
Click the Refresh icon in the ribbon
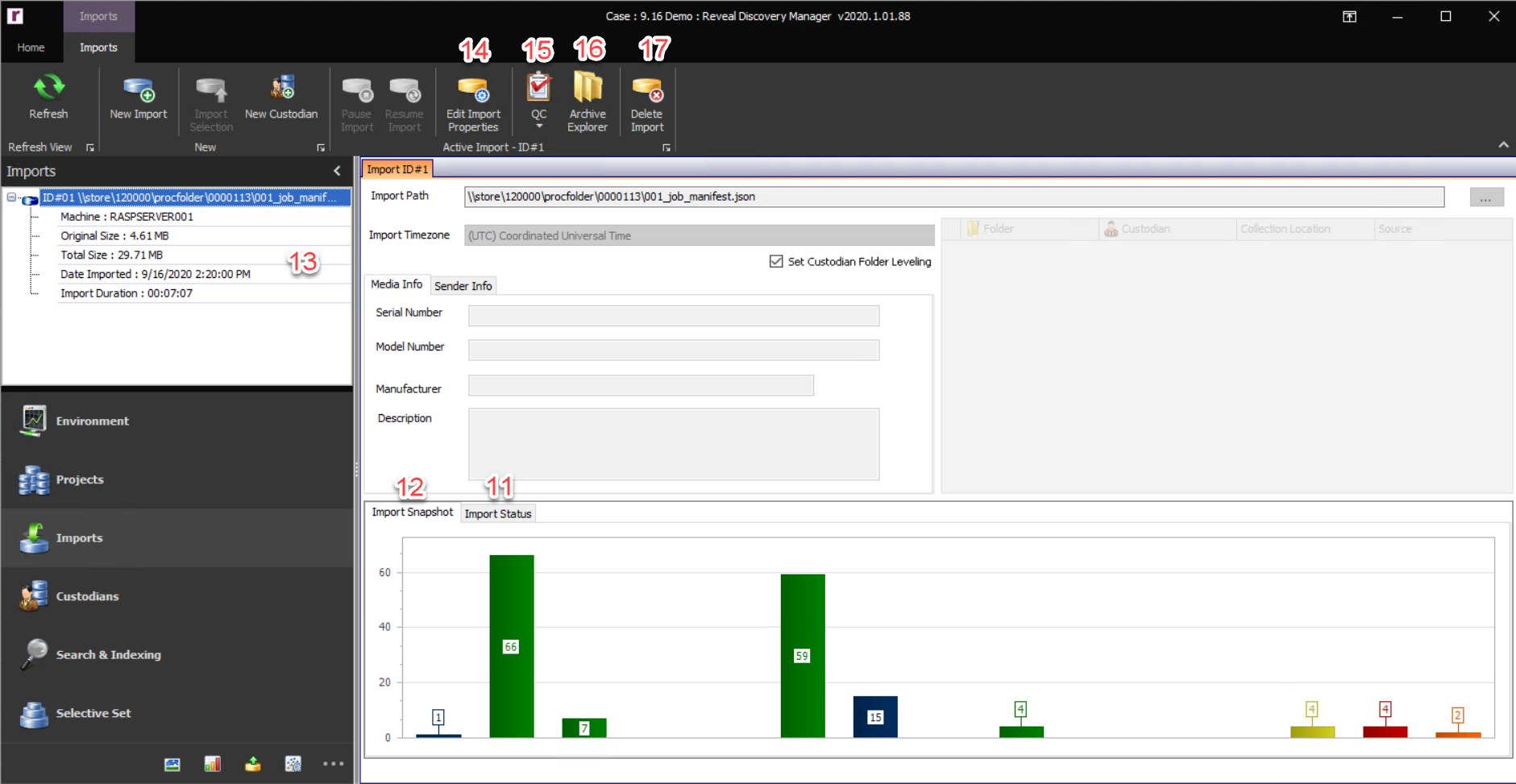point(48,87)
